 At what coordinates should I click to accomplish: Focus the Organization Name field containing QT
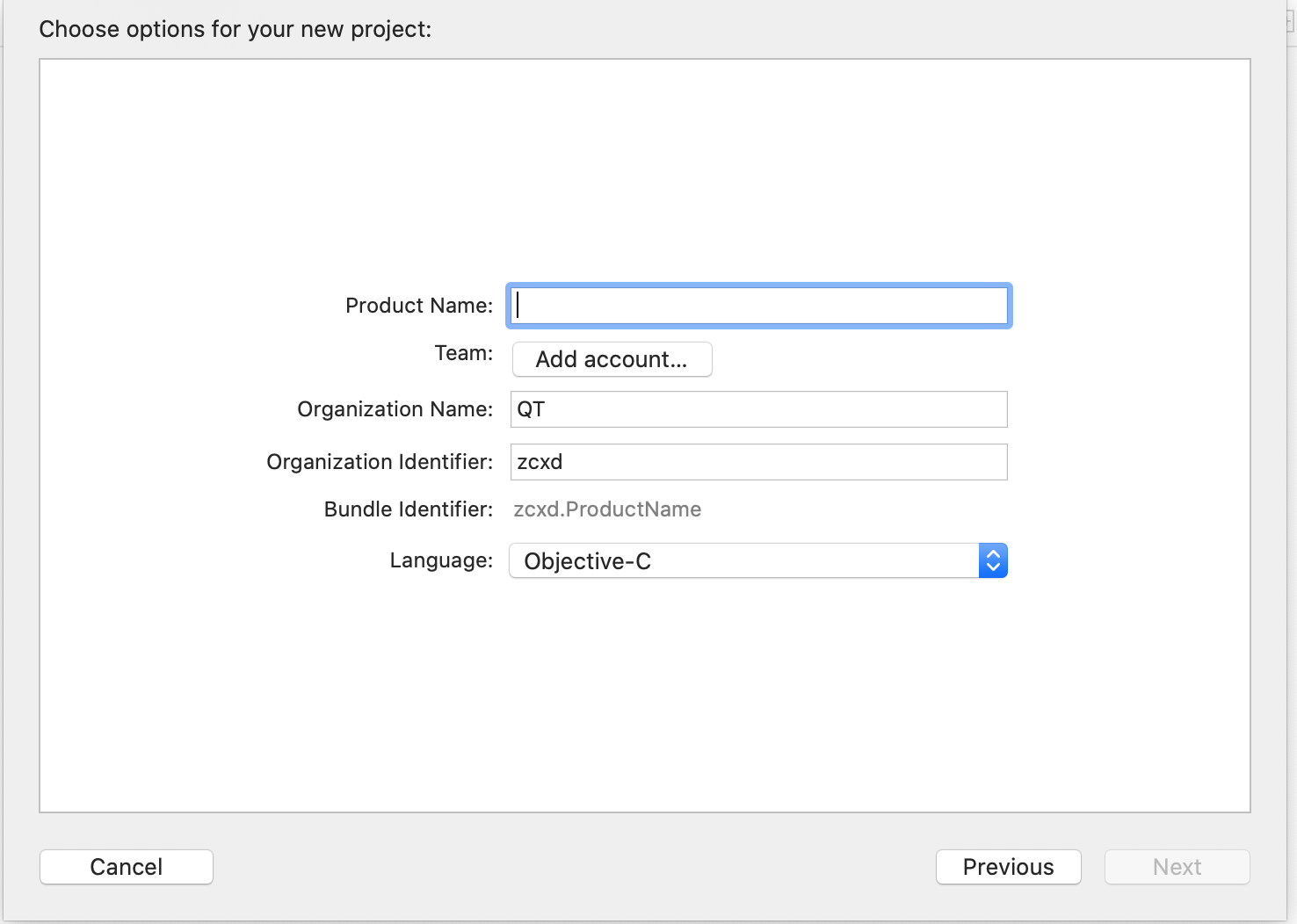[758, 409]
